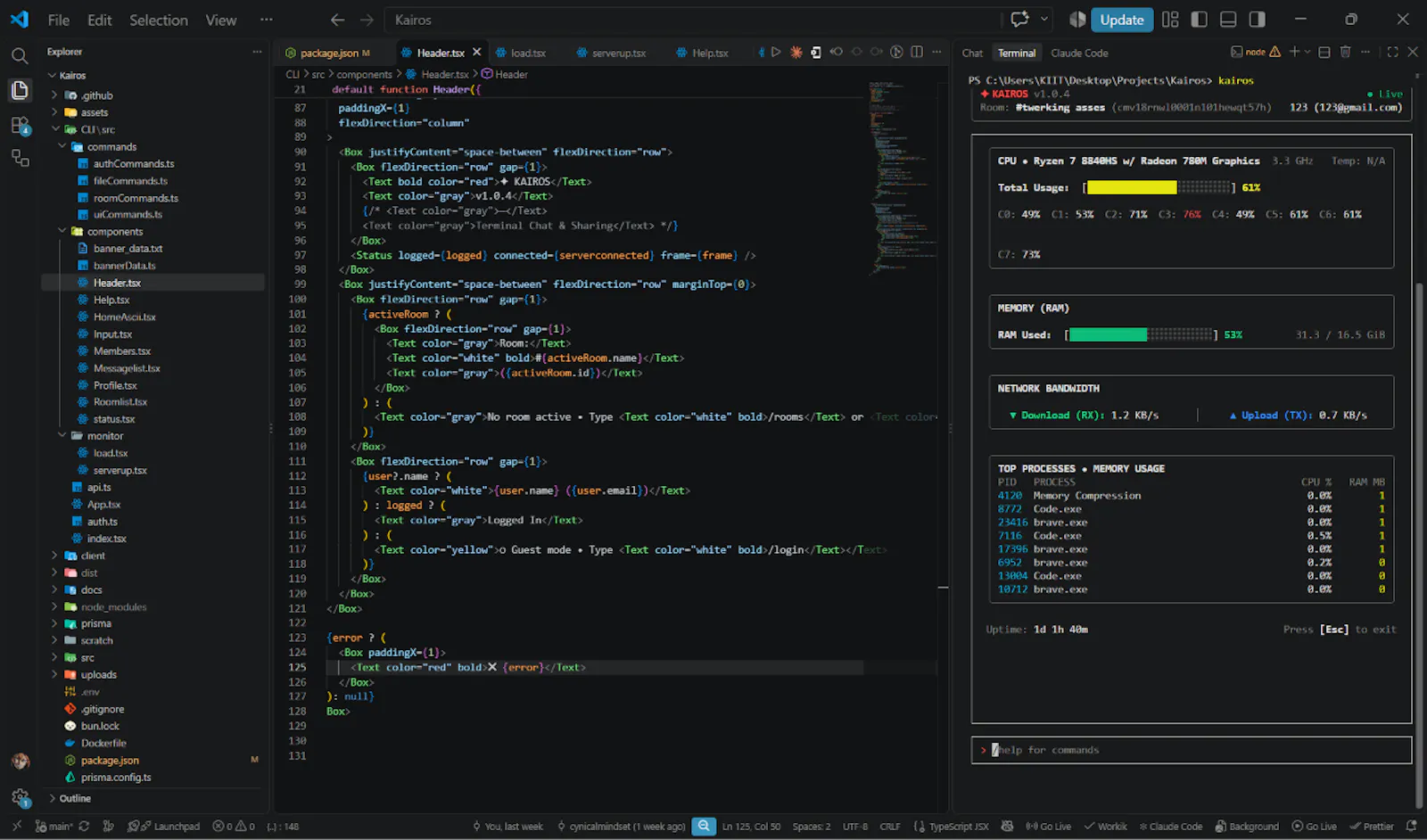Open notifications bell in status bar
This screenshot has width=1427, height=840.
[1411, 827]
